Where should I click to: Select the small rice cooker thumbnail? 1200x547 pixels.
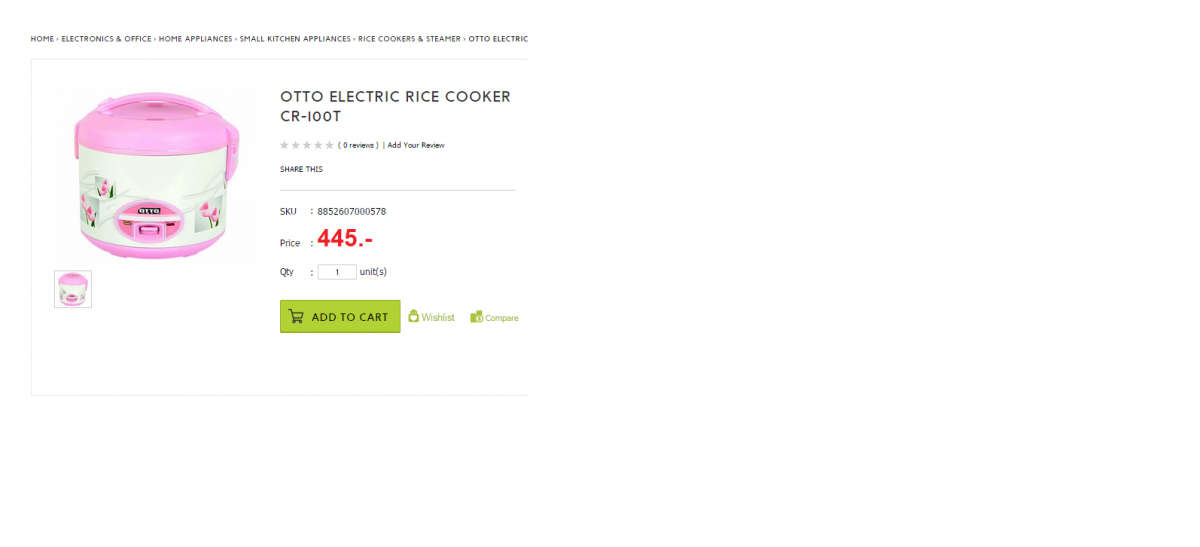tap(73, 289)
